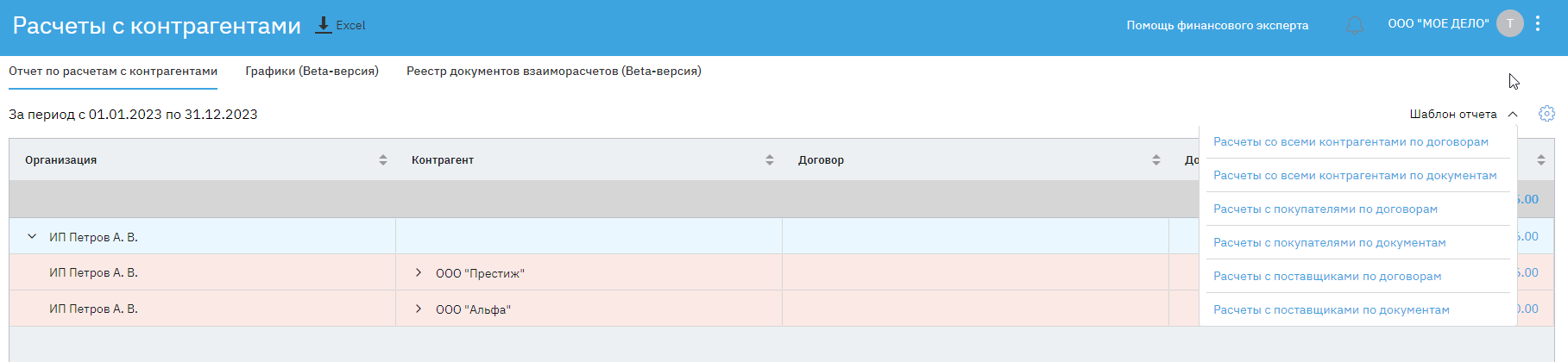
Task: Click Помощь финансового эксперта link
Action: [x=1217, y=26]
